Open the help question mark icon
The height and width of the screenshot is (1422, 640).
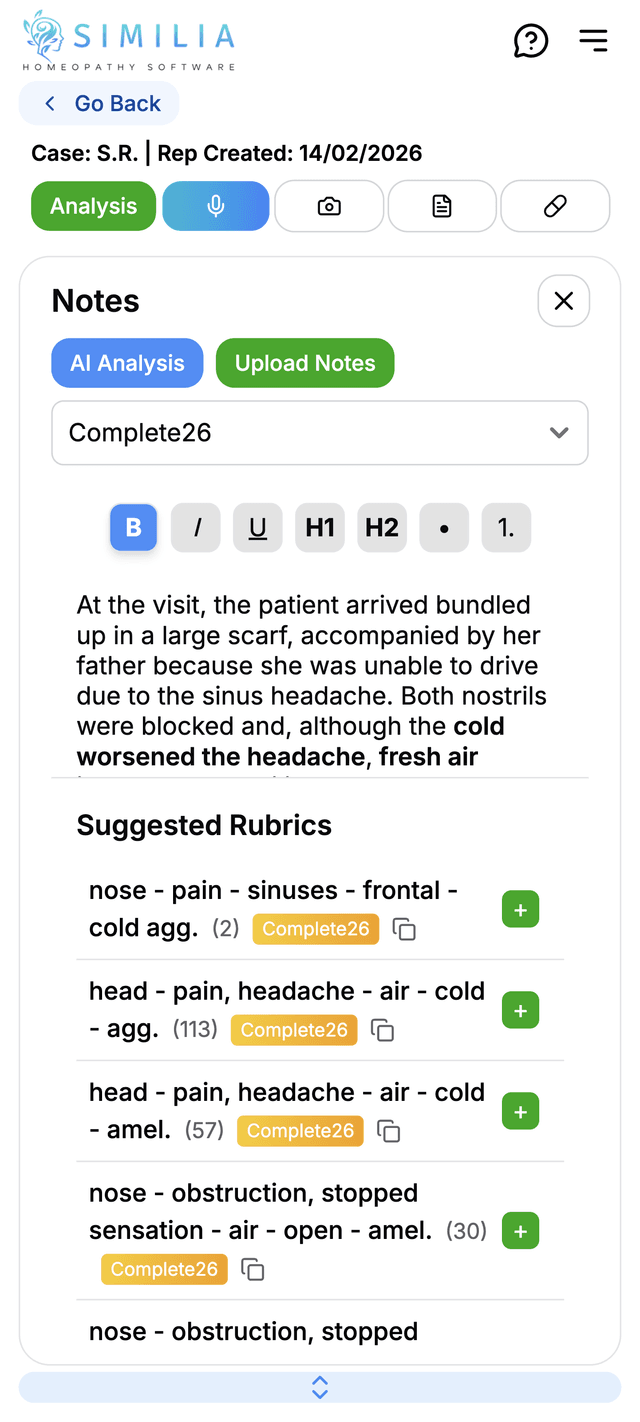(531, 41)
